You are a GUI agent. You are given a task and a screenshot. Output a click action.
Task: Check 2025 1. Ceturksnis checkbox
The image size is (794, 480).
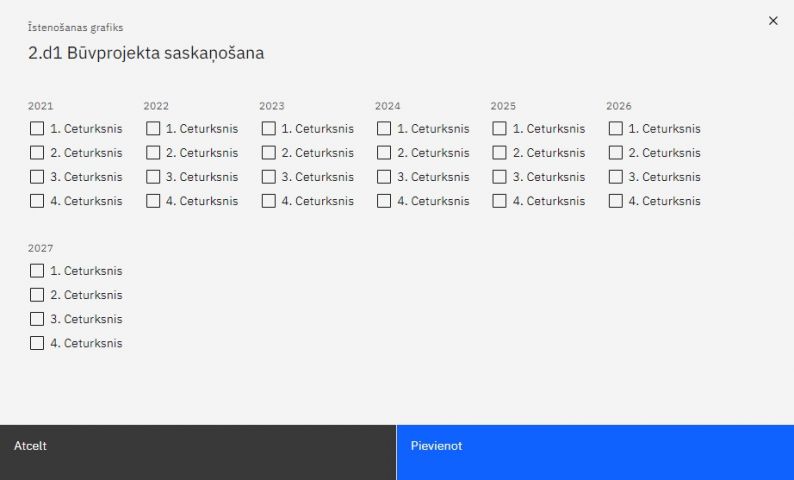click(500, 129)
